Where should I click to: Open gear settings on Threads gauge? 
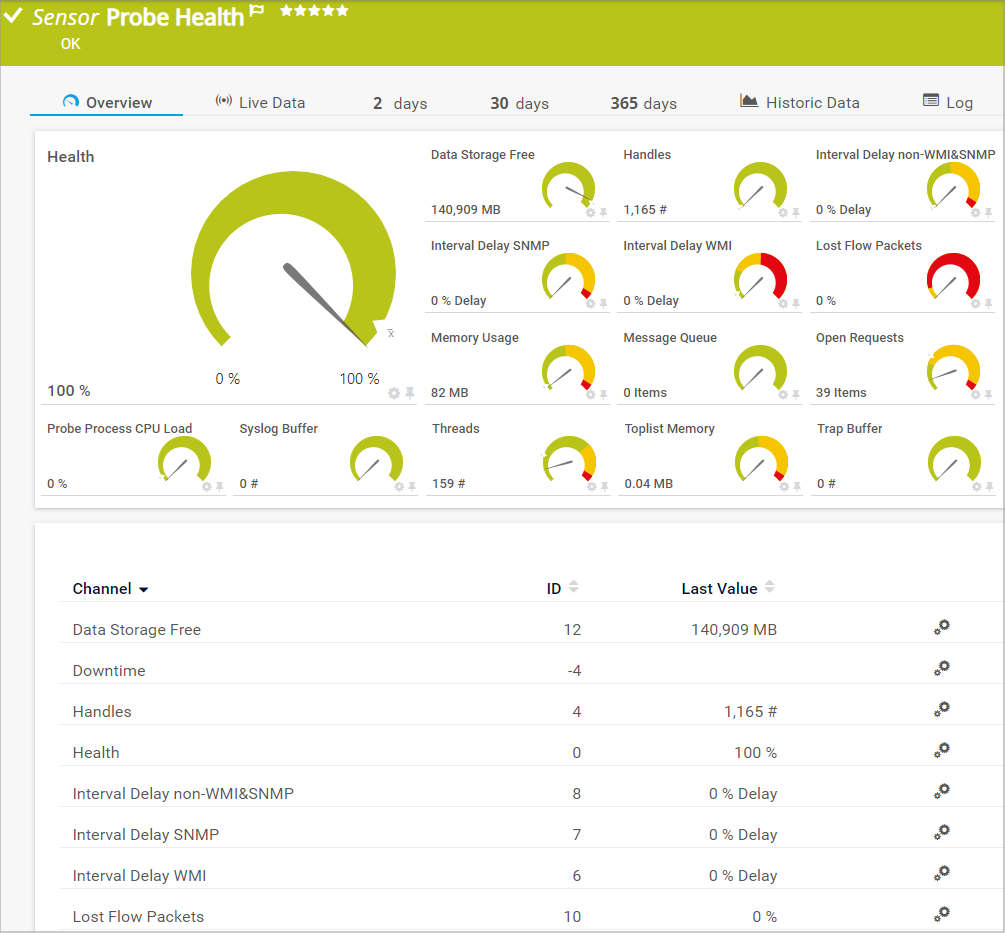tap(591, 487)
